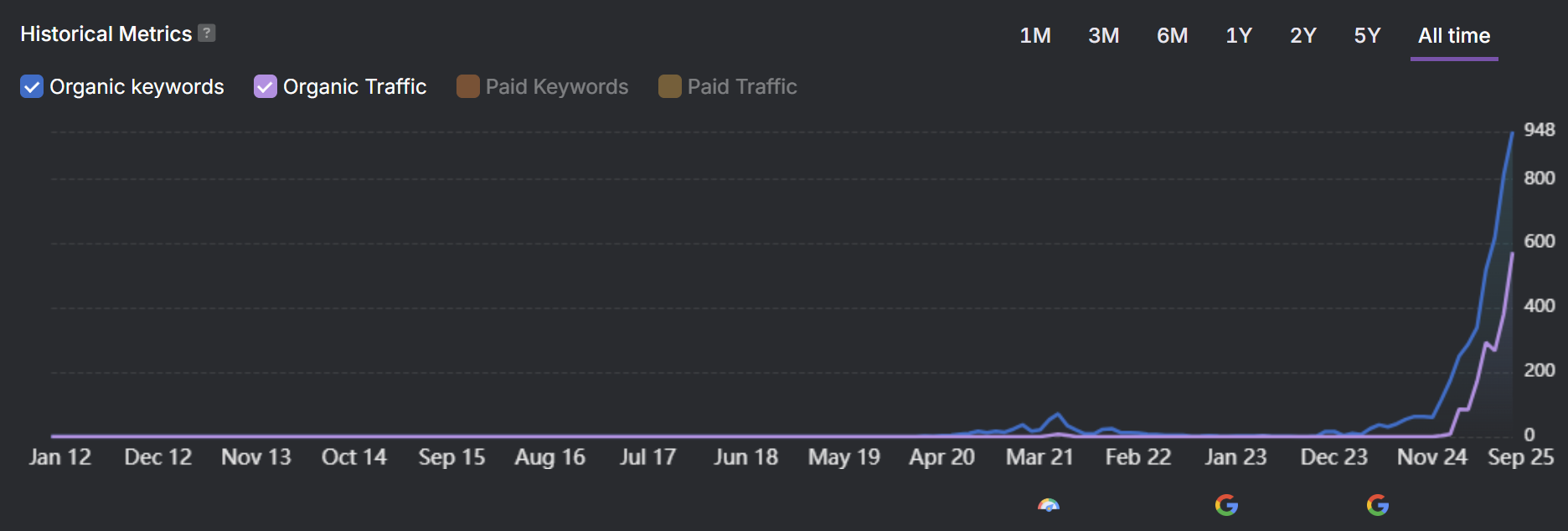Screen dimensions: 1568x531
Task: Show the last 6M of data
Action: tap(1172, 36)
